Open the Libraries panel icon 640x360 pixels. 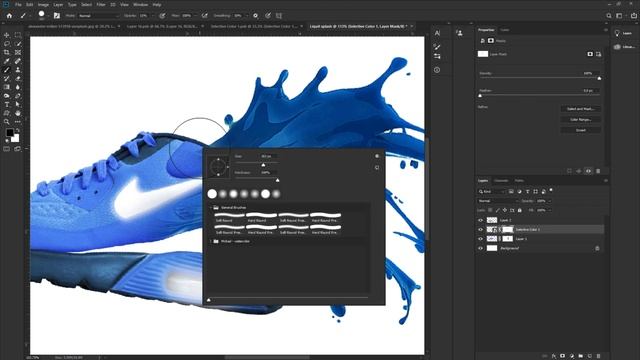tap(617, 47)
